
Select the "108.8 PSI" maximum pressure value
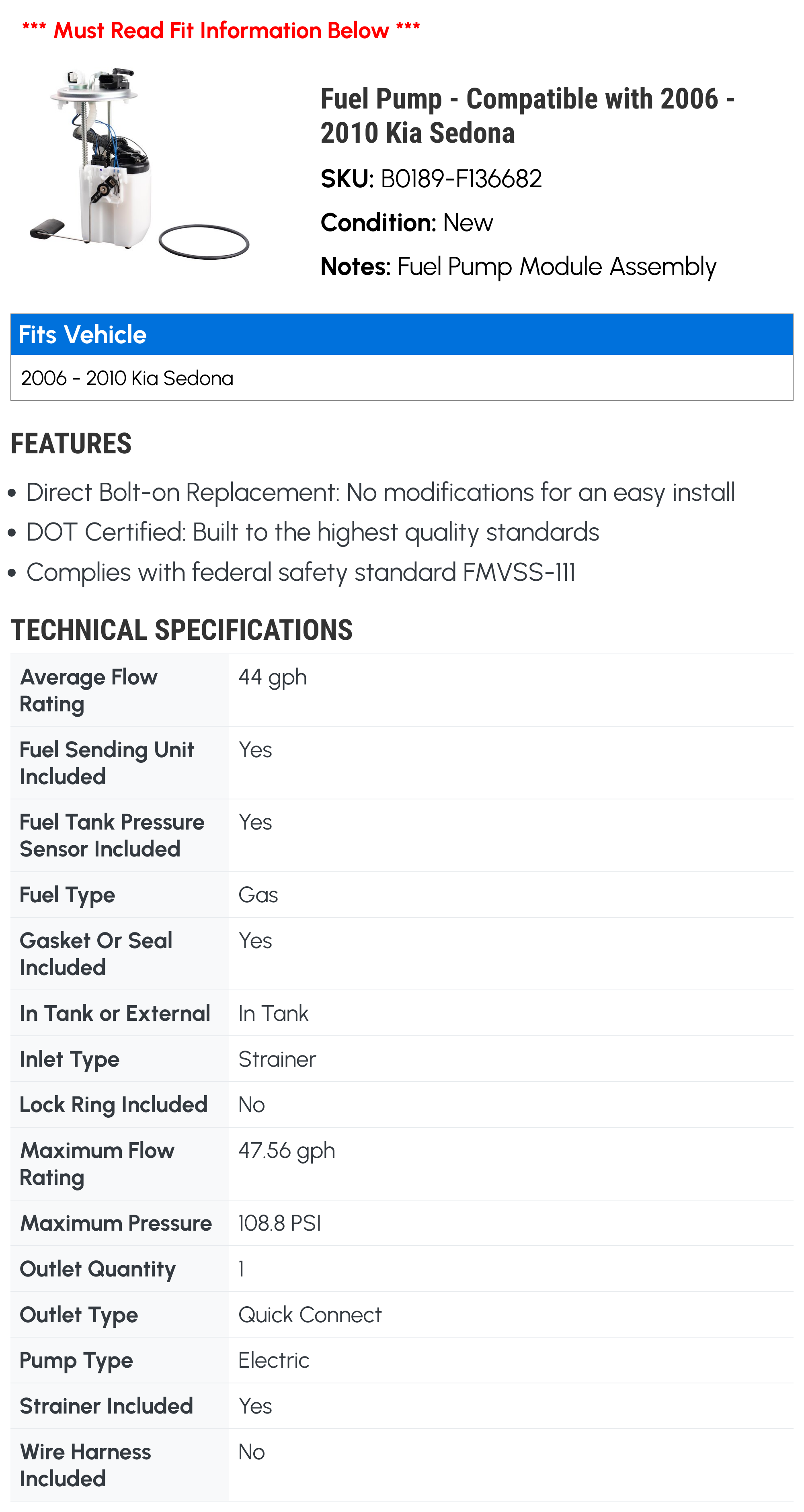[279, 1223]
